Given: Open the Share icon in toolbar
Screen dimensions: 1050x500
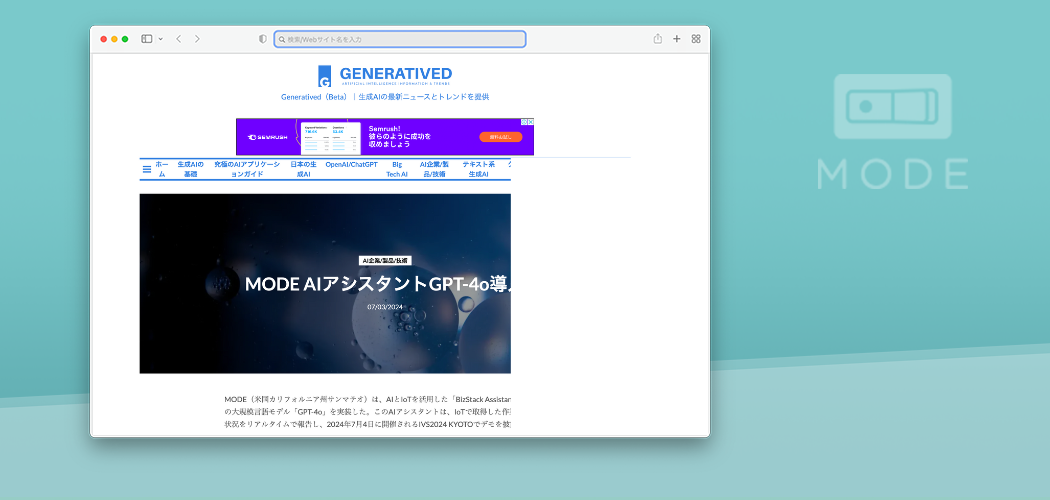Looking at the screenshot, I should point(658,39).
